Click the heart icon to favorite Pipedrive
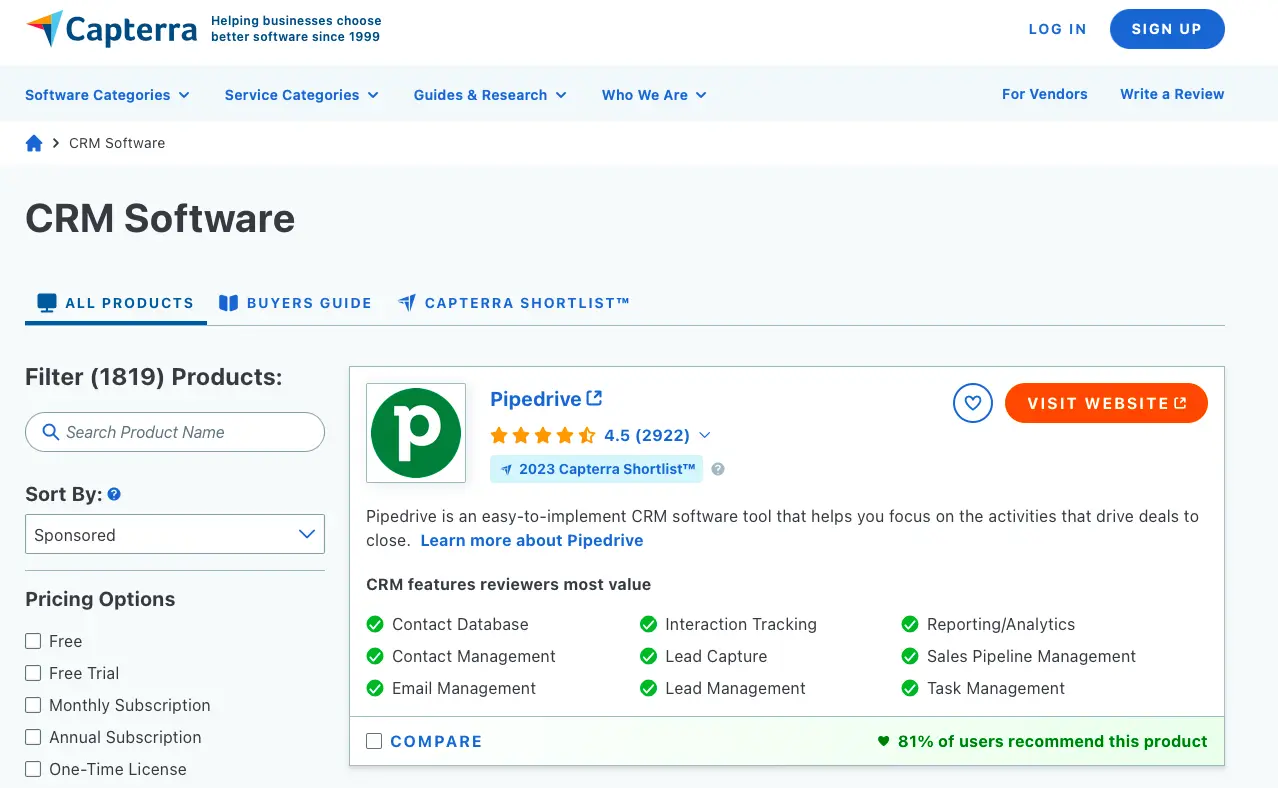This screenshot has height=788, width=1278. click(972, 402)
